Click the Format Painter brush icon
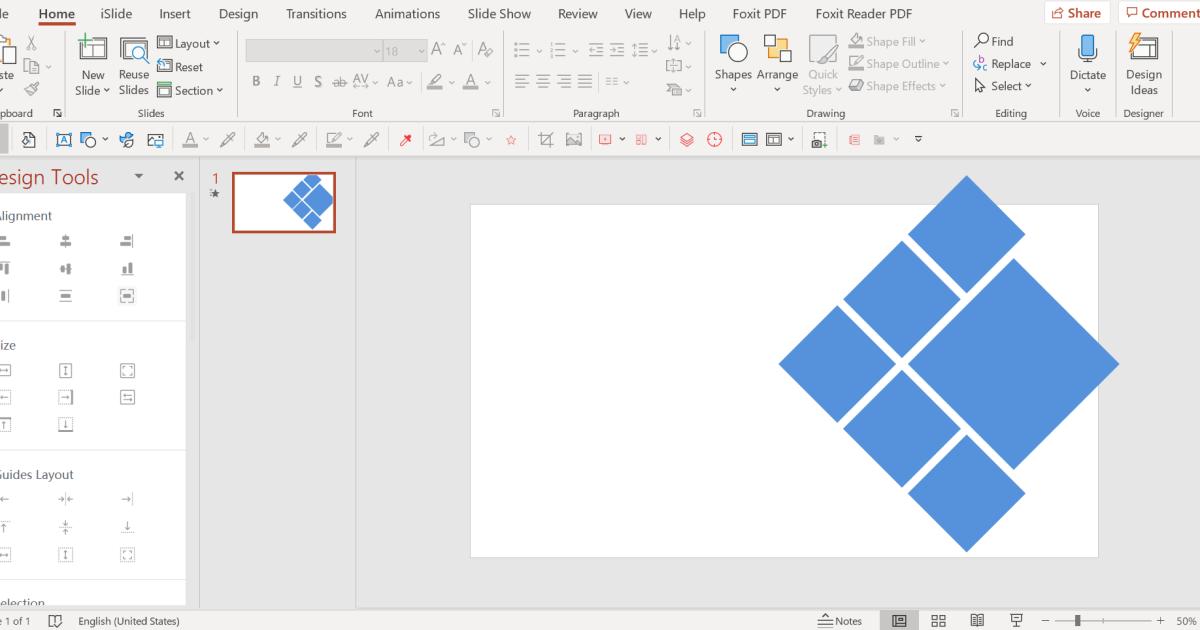The width and height of the screenshot is (1200, 630). click(32, 89)
